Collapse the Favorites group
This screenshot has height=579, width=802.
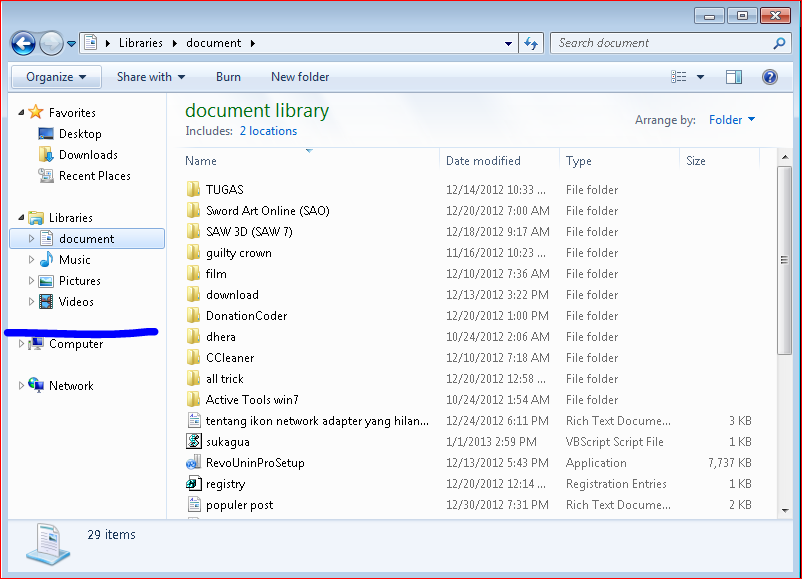click(21, 112)
